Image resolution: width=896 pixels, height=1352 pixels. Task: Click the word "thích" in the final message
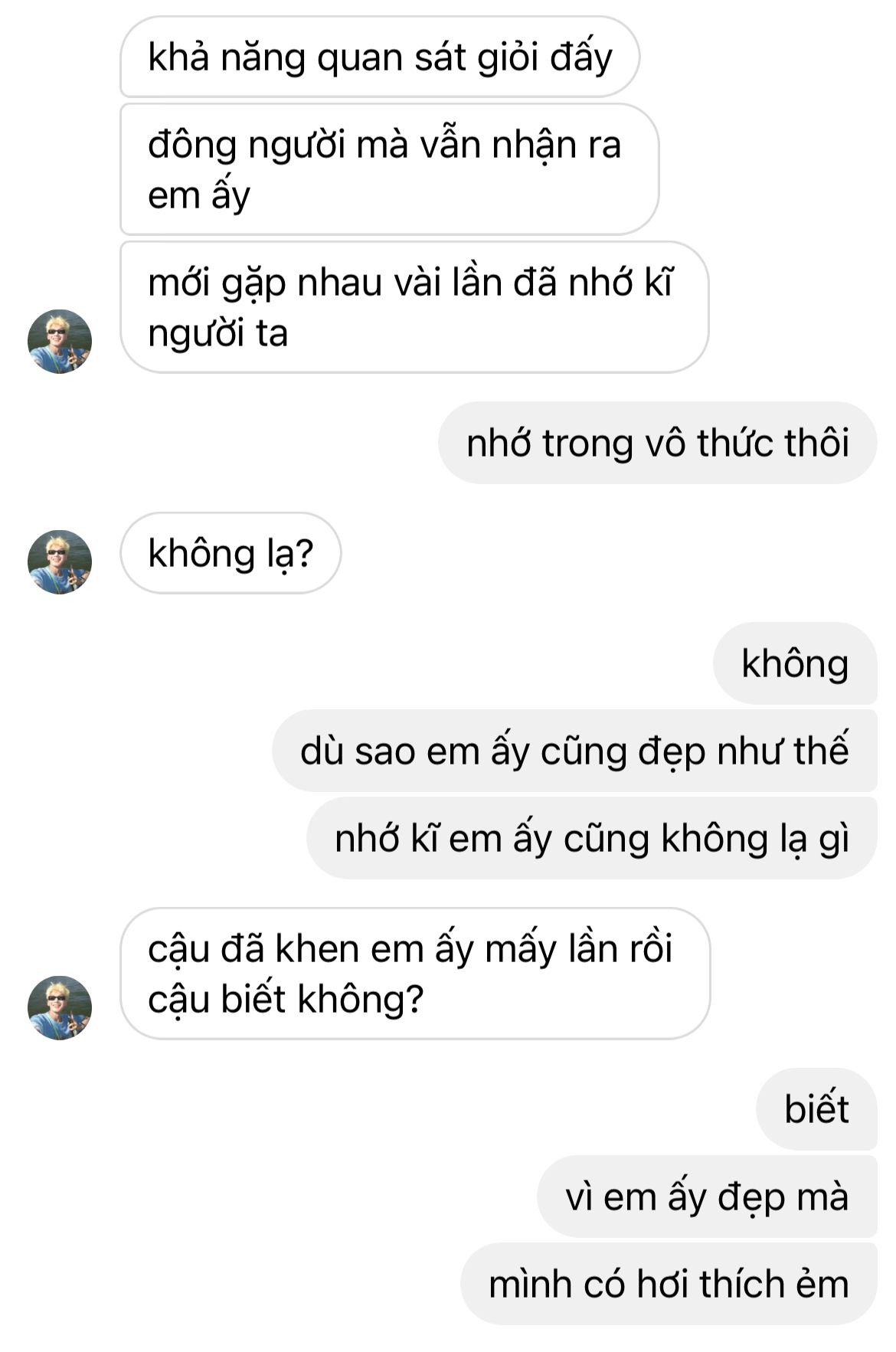pyautogui.click(x=741, y=1284)
